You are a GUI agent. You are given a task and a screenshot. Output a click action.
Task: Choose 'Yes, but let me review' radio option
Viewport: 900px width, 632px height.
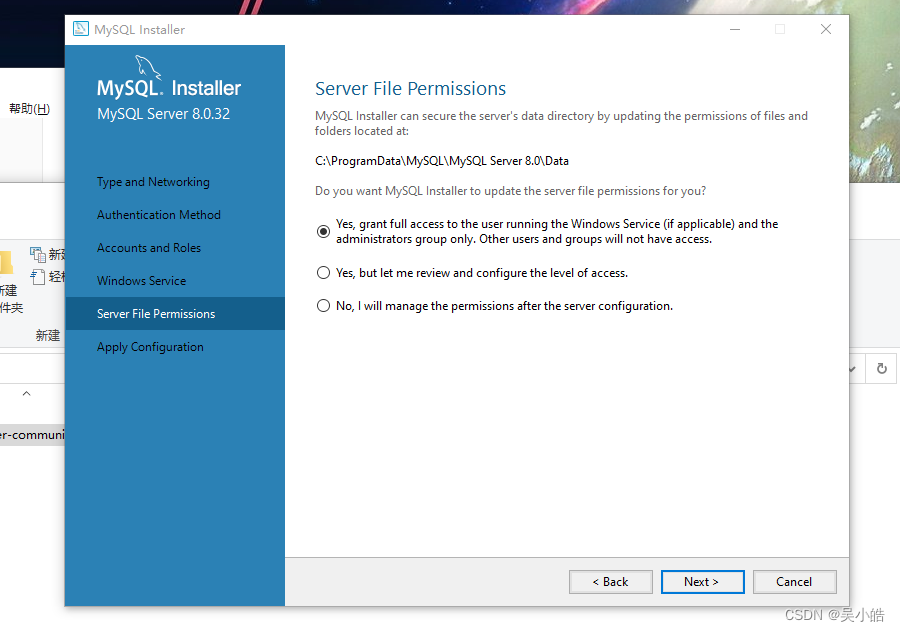pos(323,273)
